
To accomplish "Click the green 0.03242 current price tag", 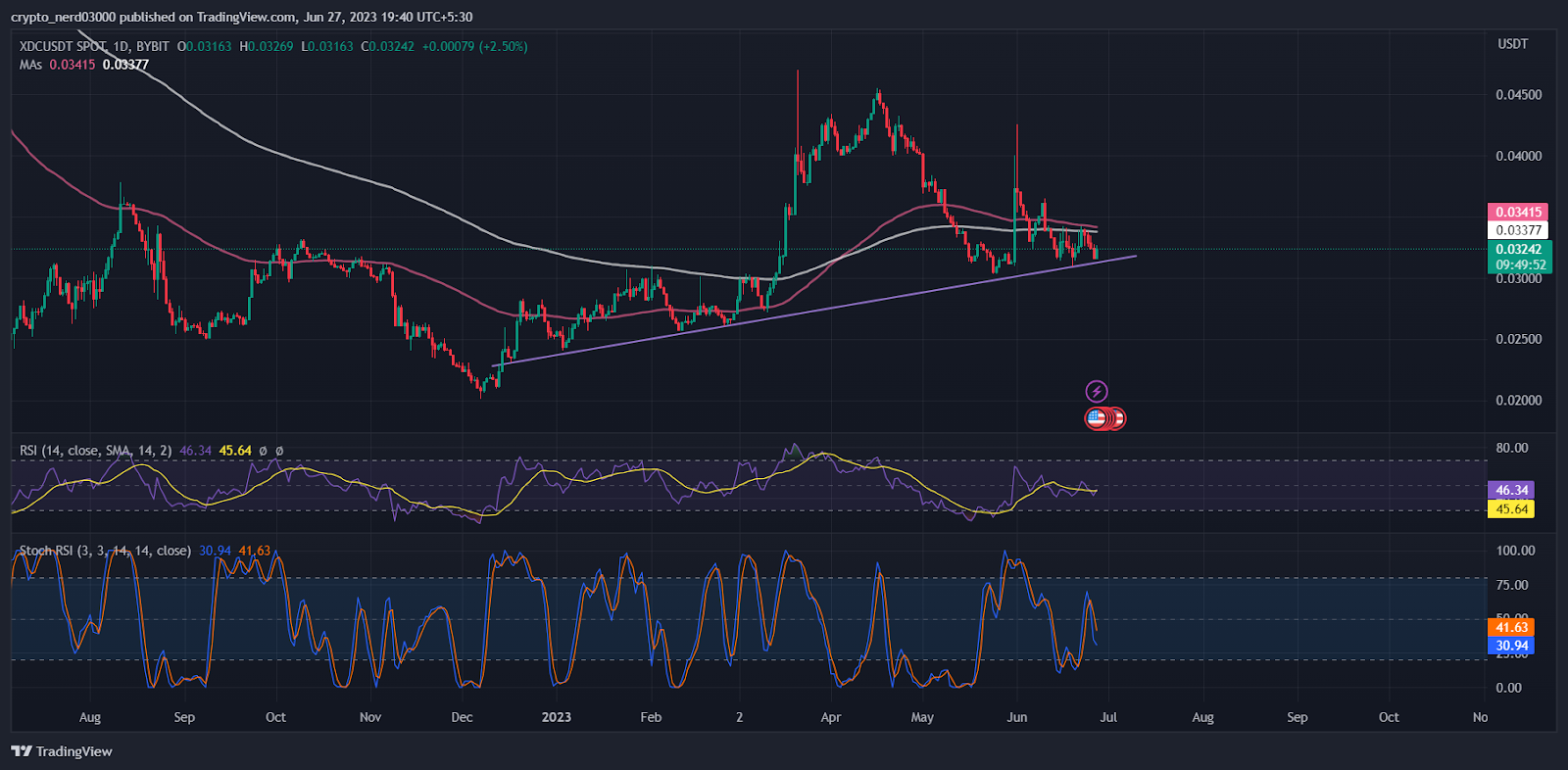I will [1518, 249].
